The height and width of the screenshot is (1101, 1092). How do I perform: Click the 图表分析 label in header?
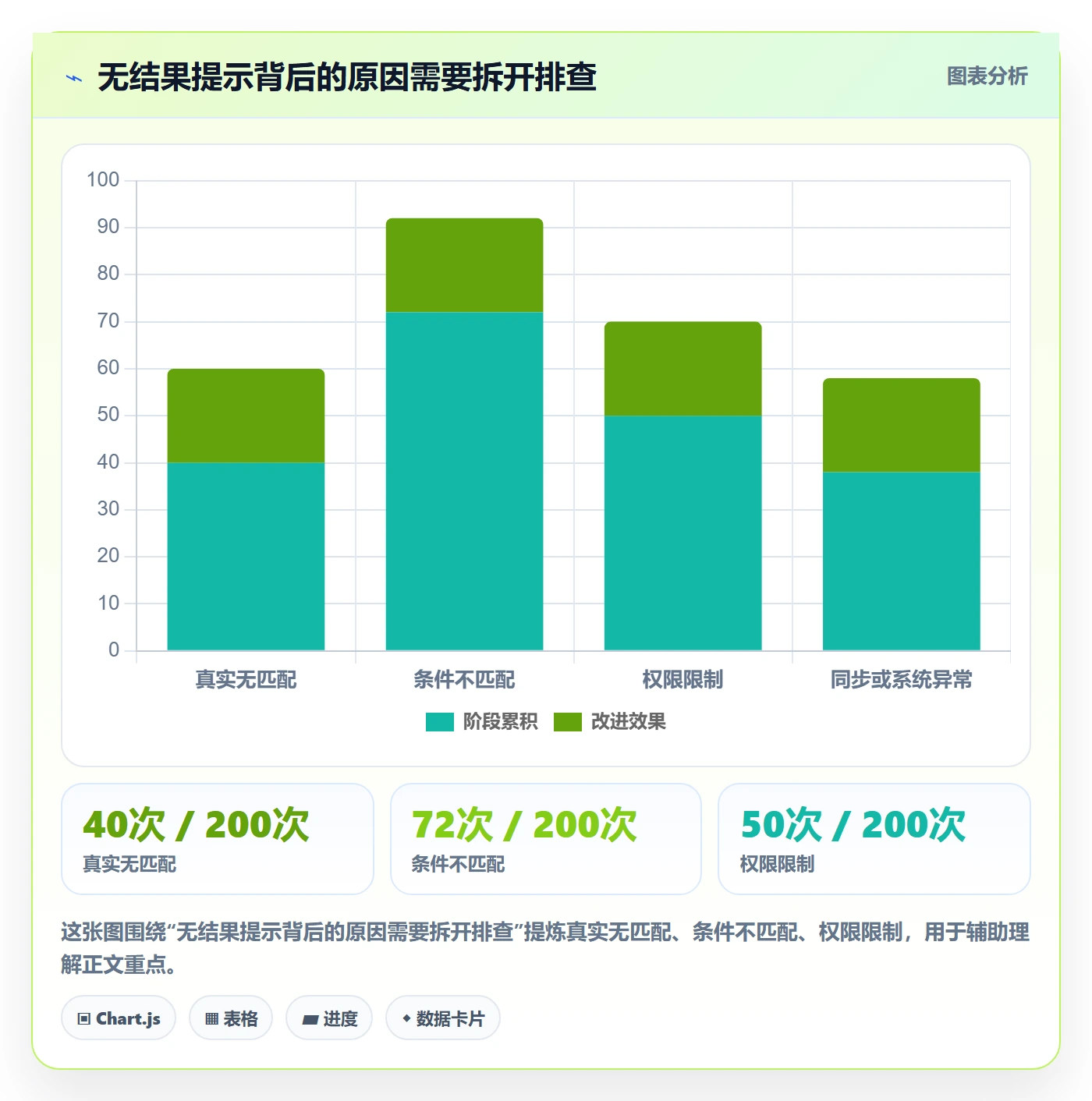[x=987, y=76]
